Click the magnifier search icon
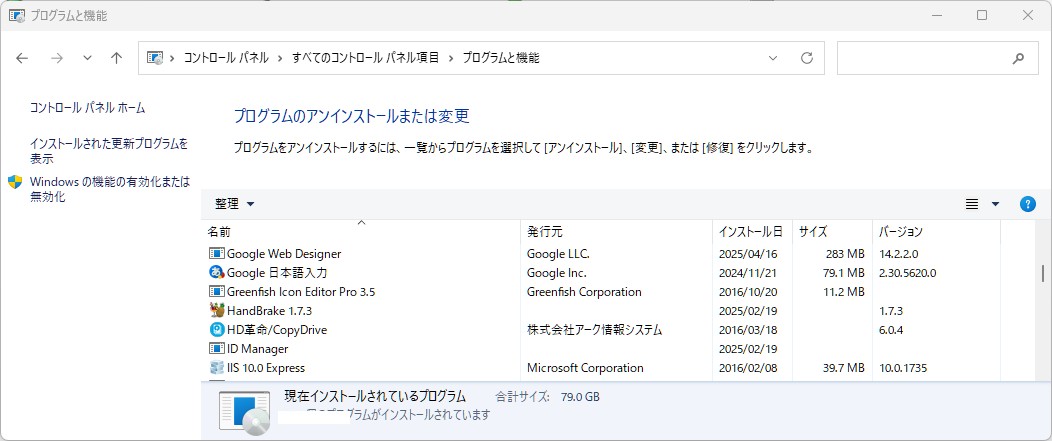1052x441 pixels. pos(1018,58)
